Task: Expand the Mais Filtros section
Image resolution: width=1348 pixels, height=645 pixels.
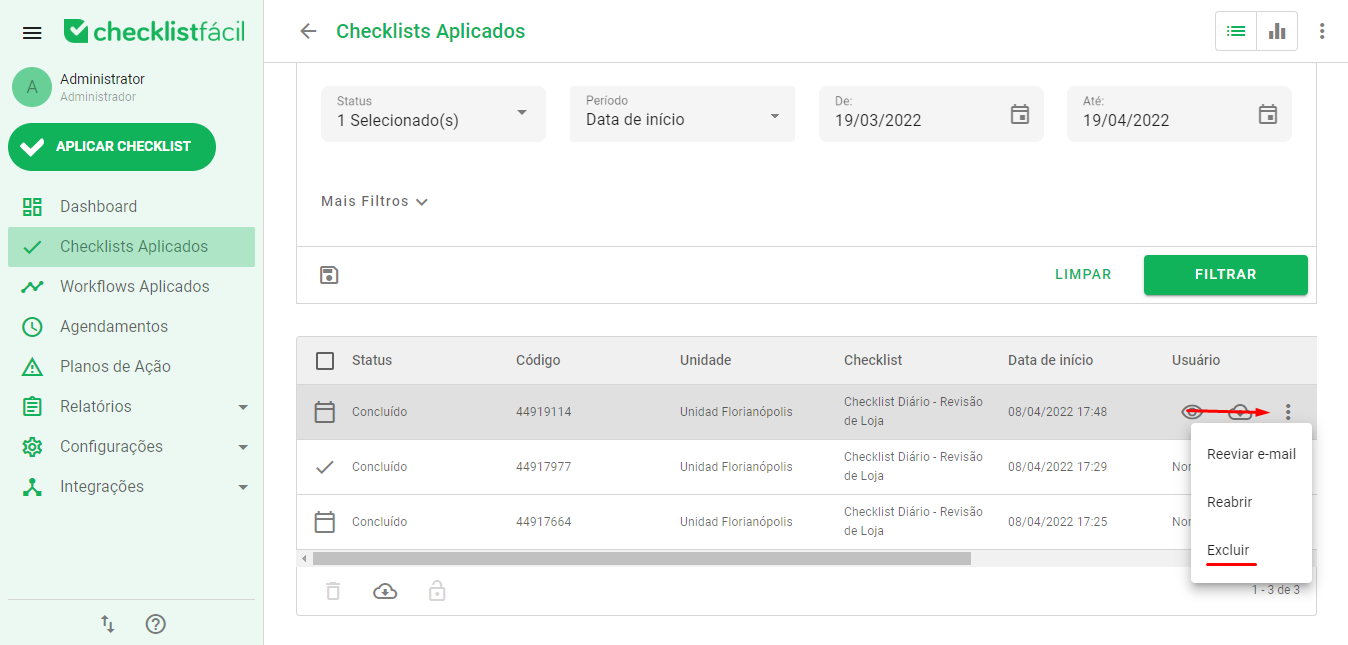Action: coord(374,200)
